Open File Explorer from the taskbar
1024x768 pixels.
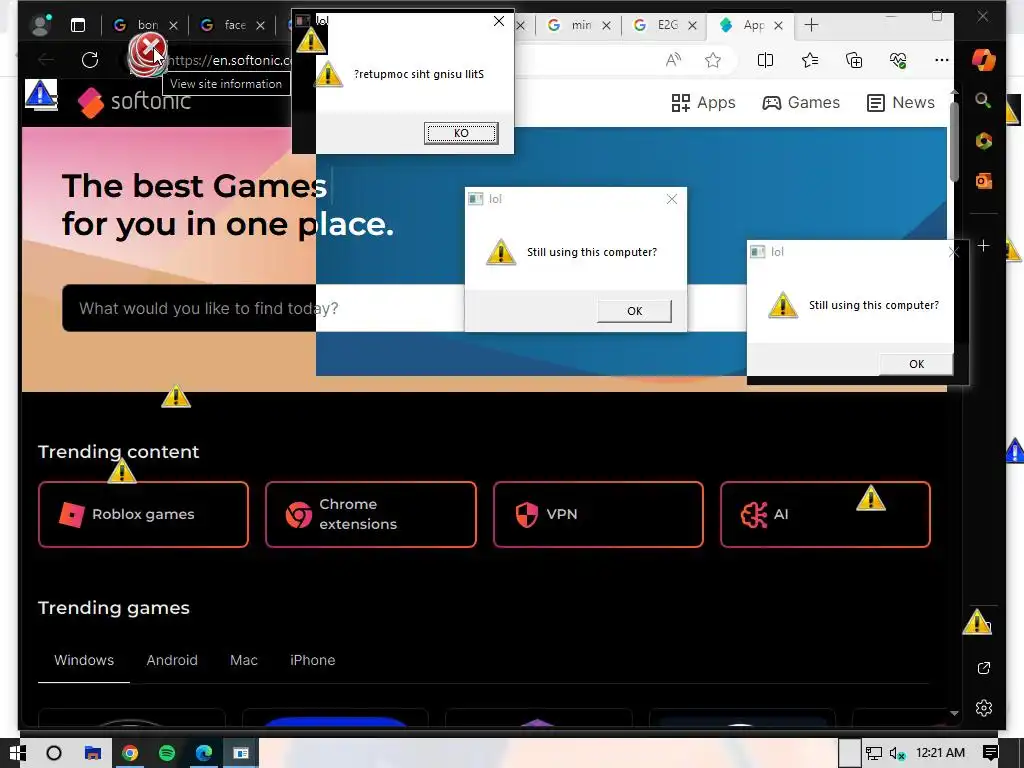(93, 753)
